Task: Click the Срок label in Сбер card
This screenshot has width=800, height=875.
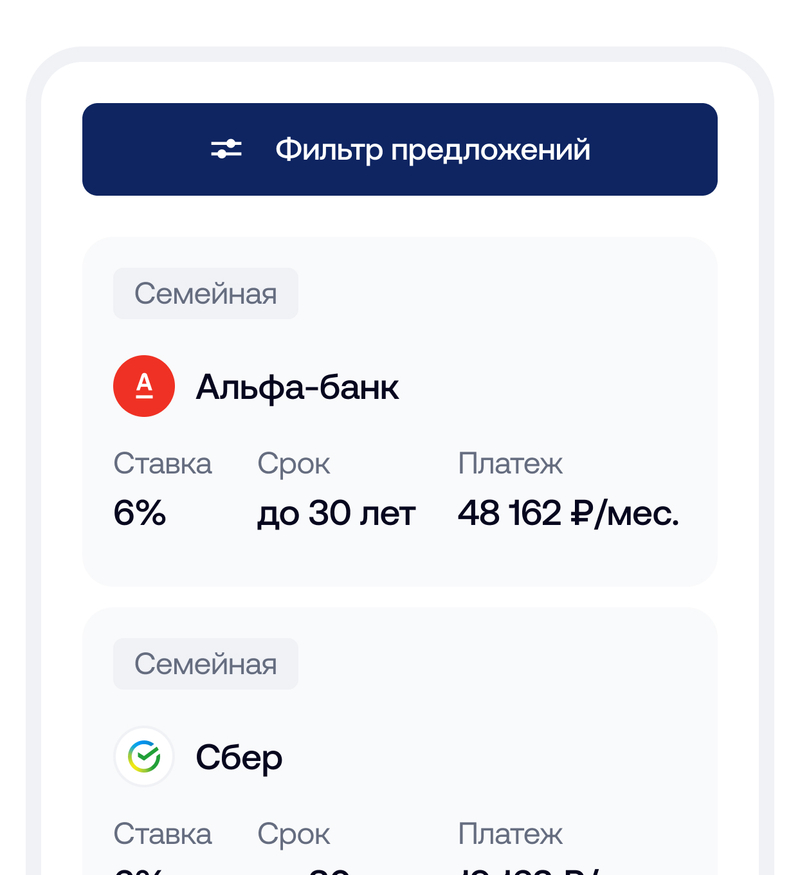Action: click(x=293, y=834)
